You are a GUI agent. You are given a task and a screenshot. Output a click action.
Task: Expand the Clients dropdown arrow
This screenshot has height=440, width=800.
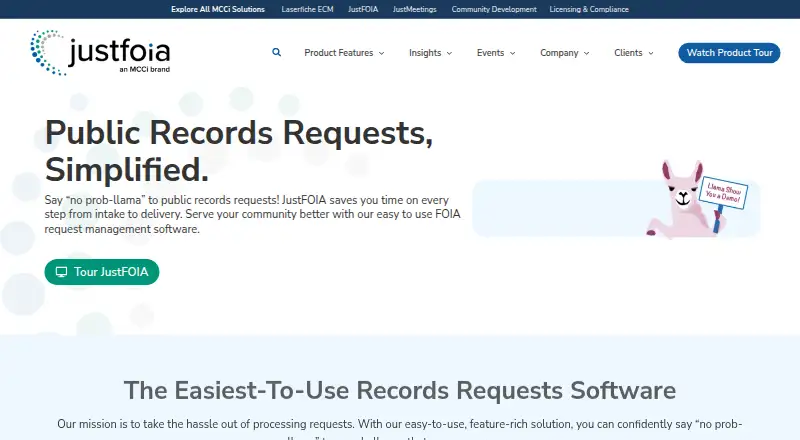(x=651, y=53)
